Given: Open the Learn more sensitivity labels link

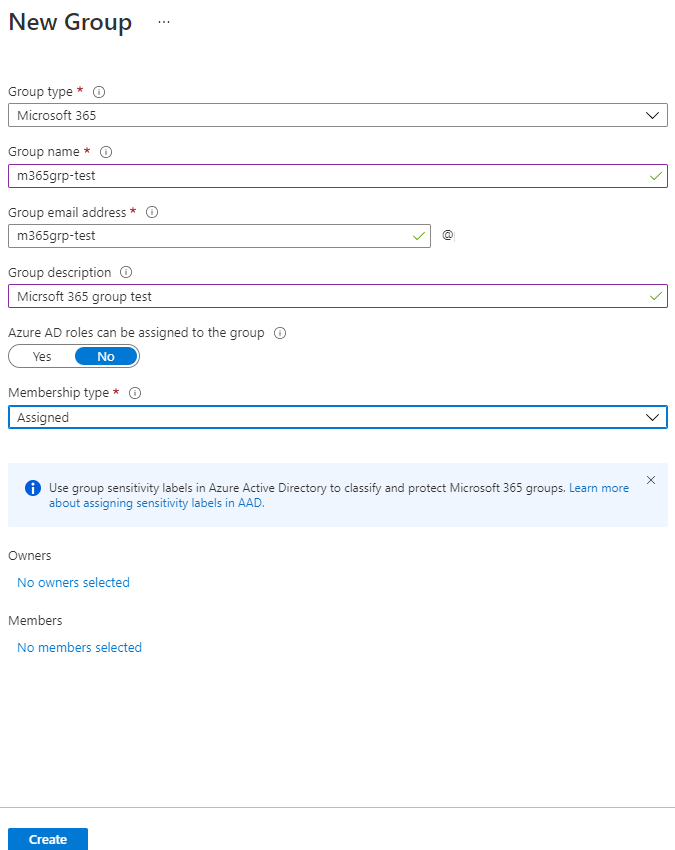Looking at the screenshot, I should pos(600,487).
